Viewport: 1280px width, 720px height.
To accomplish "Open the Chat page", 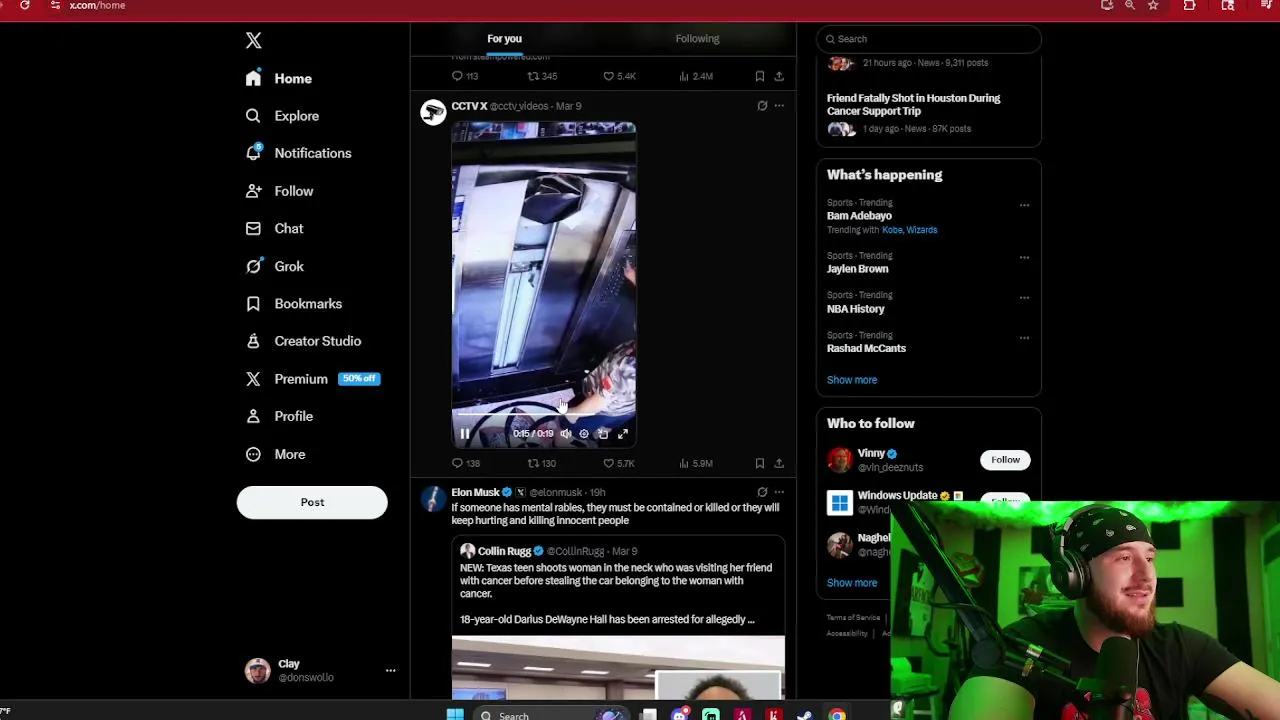I will tap(275, 228).
